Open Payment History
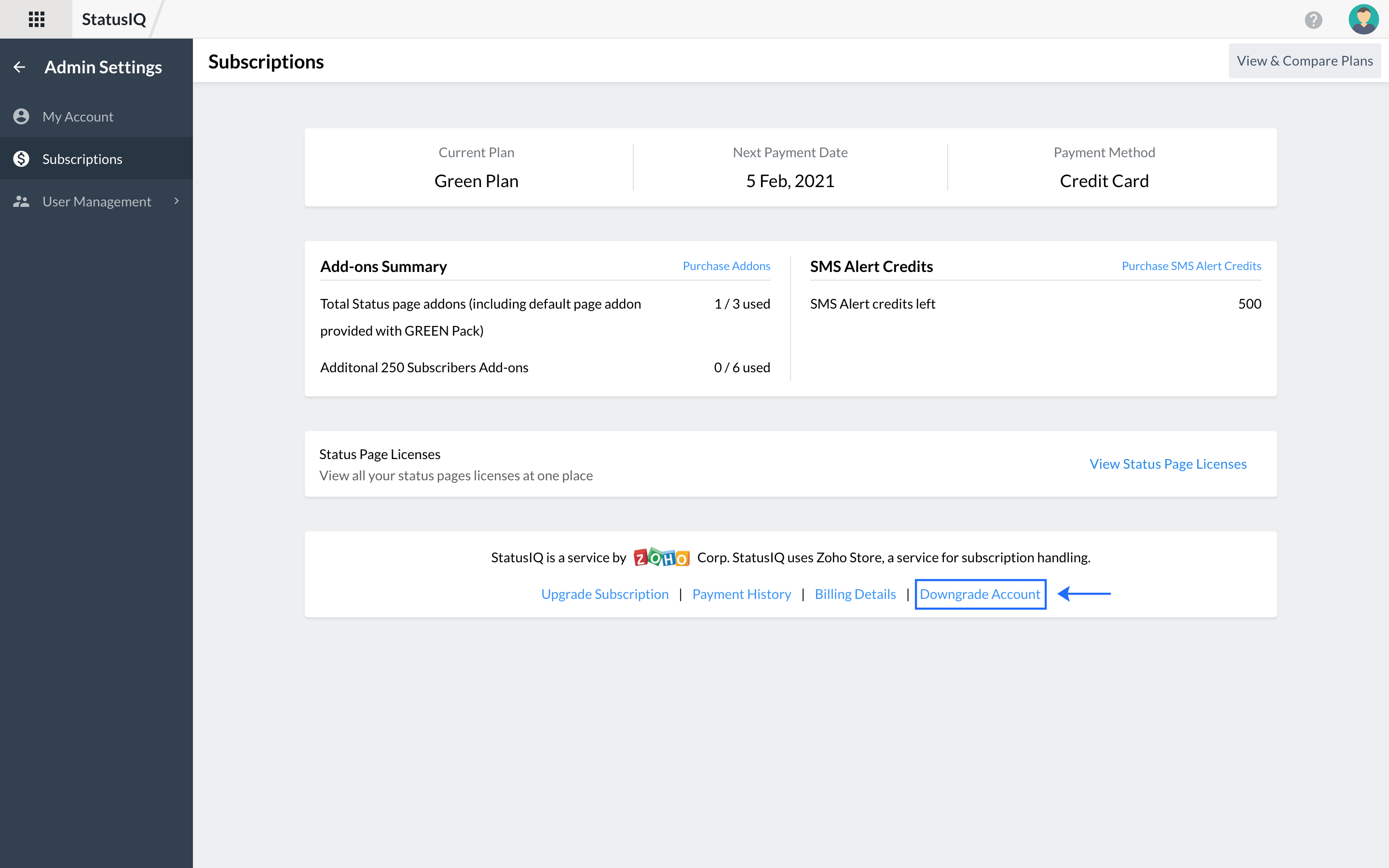1389x868 pixels. pyautogui.click(x=742, y=594)
